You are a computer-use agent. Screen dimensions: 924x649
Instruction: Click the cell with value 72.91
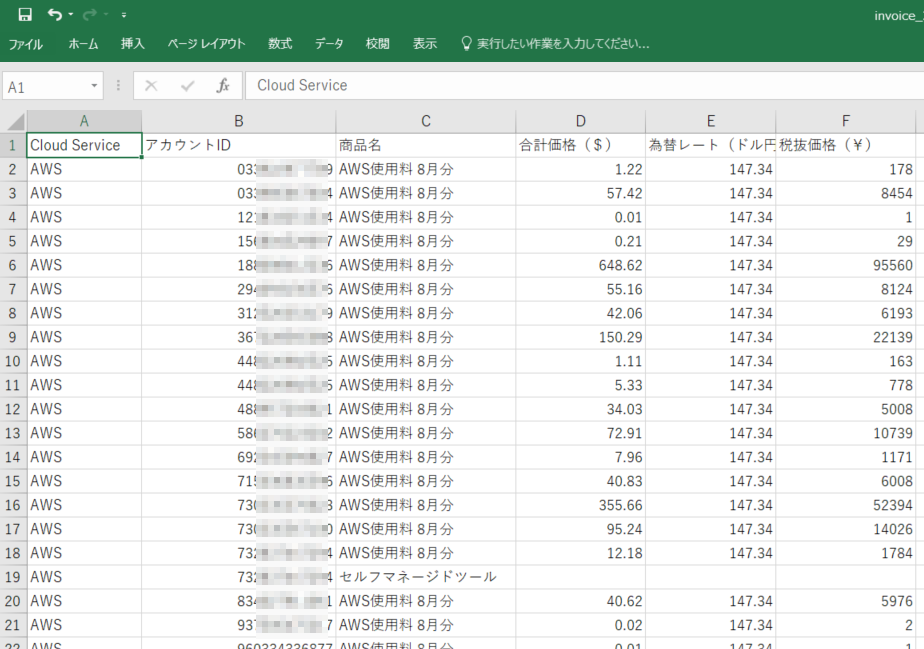pyautogui.click(x=580, y=433)
